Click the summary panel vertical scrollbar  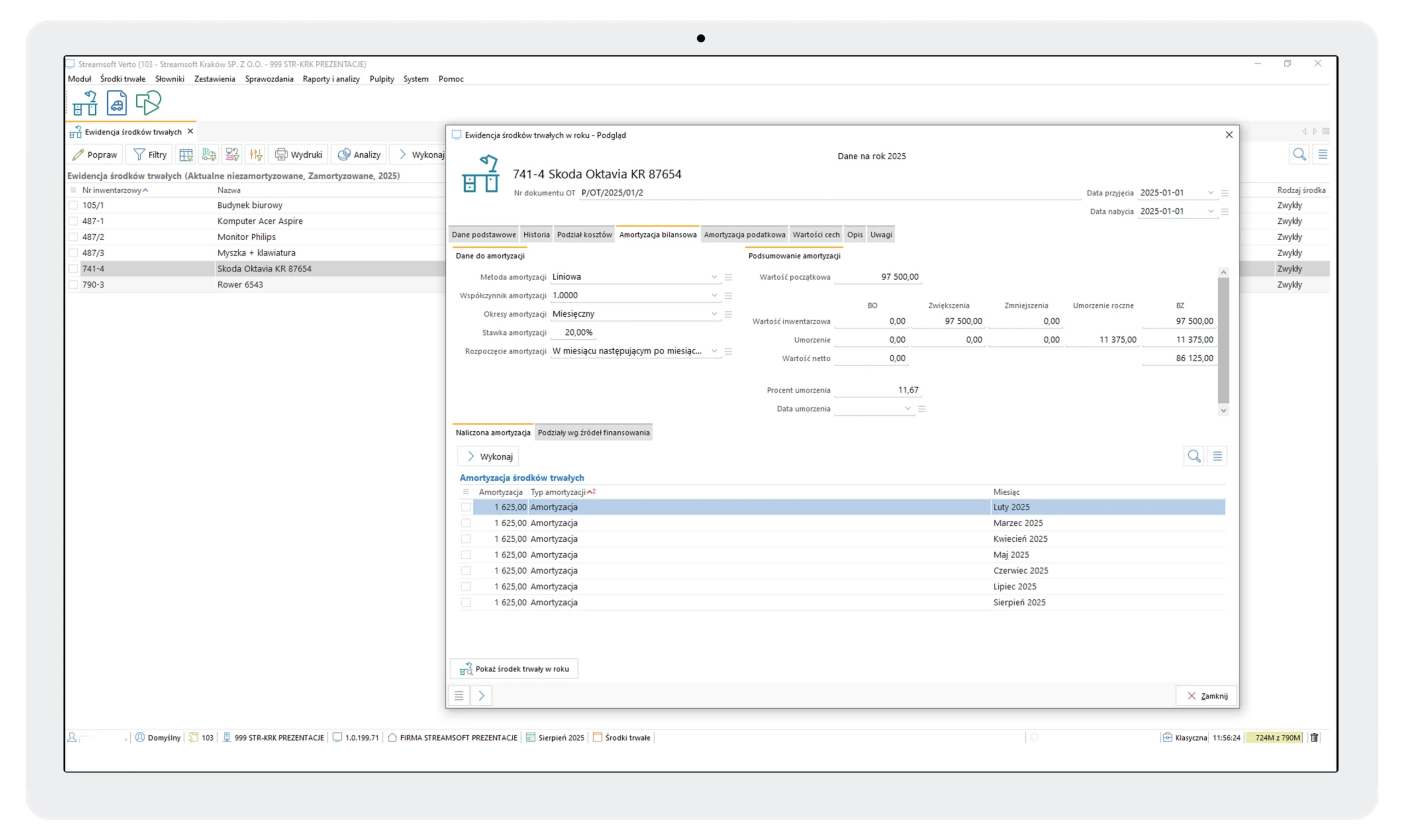coord(1223,340)
